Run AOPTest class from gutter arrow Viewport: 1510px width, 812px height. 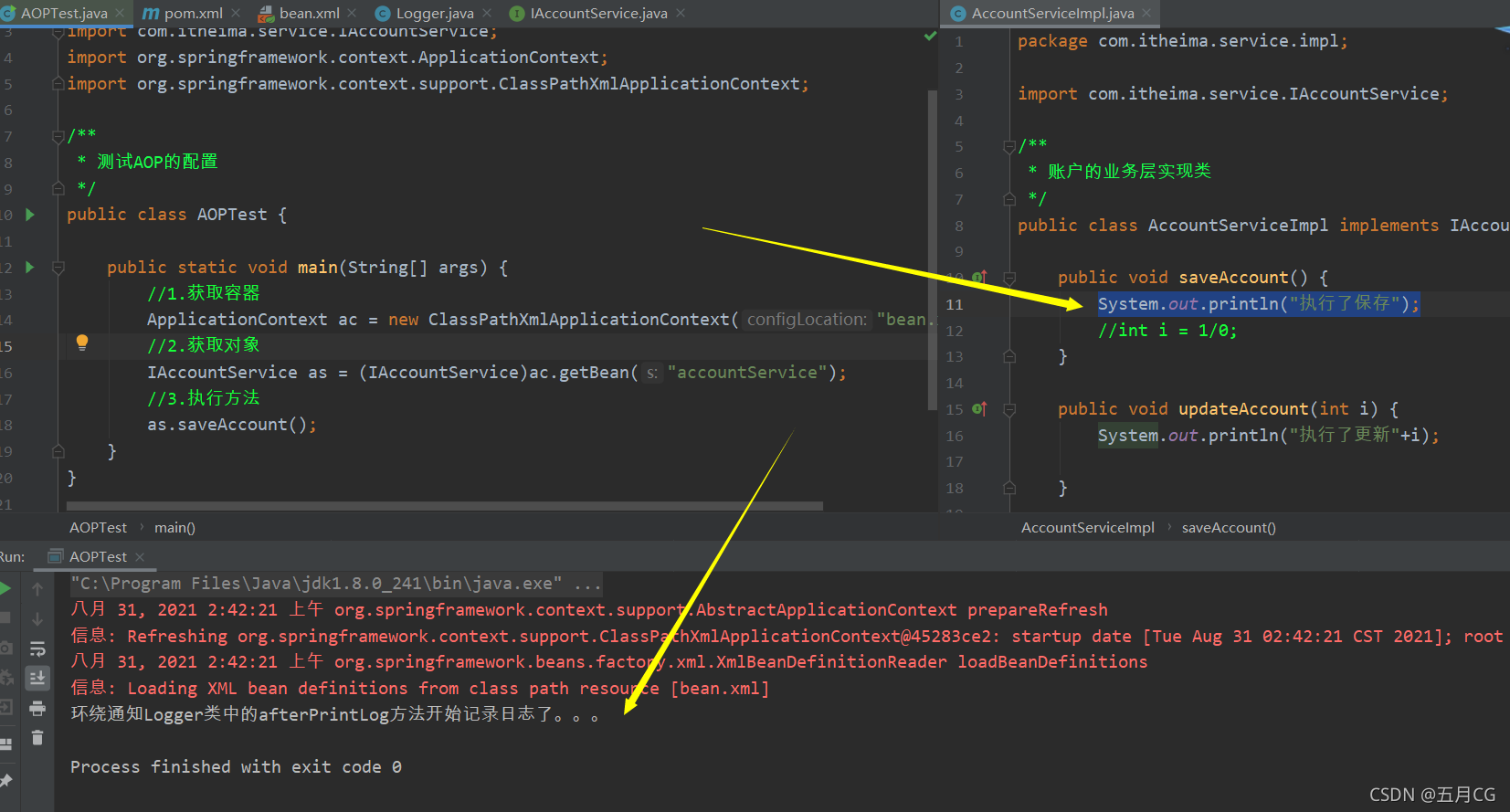click(29, 215)
